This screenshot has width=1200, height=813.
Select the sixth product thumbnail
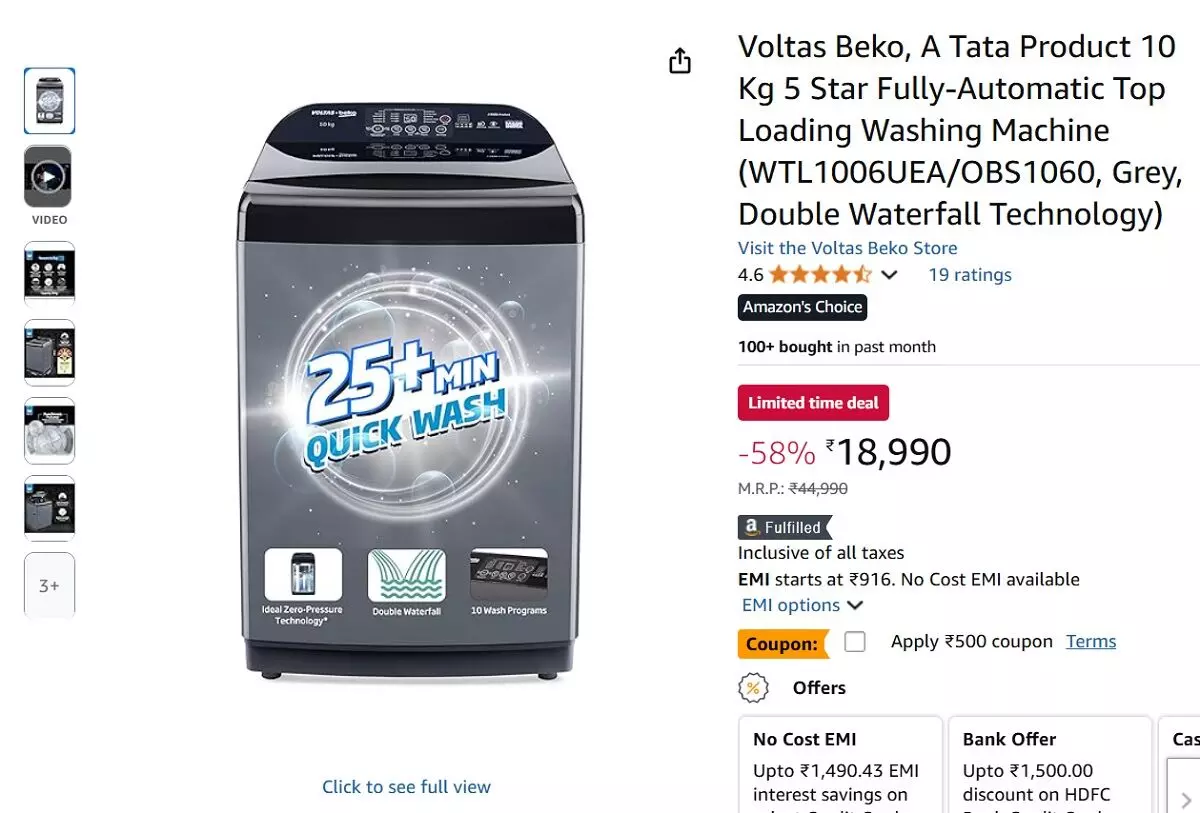49,508
